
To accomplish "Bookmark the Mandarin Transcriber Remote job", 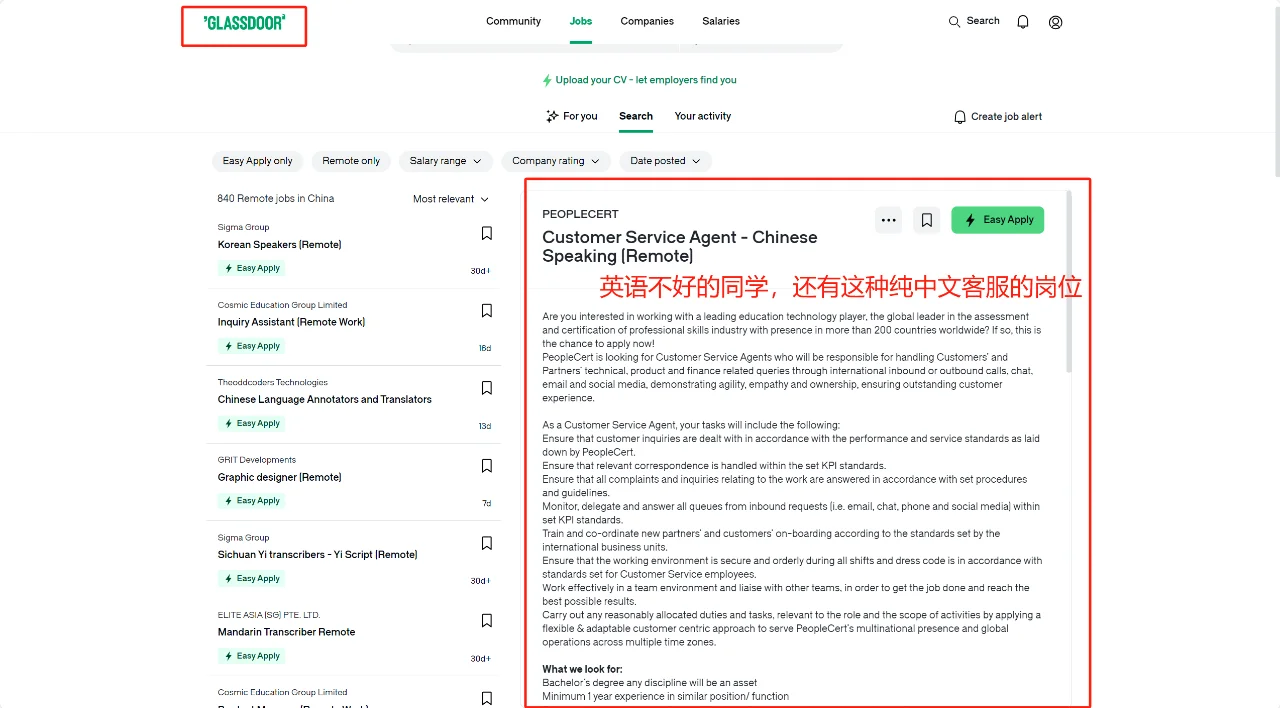I will (x=487, y=621).
